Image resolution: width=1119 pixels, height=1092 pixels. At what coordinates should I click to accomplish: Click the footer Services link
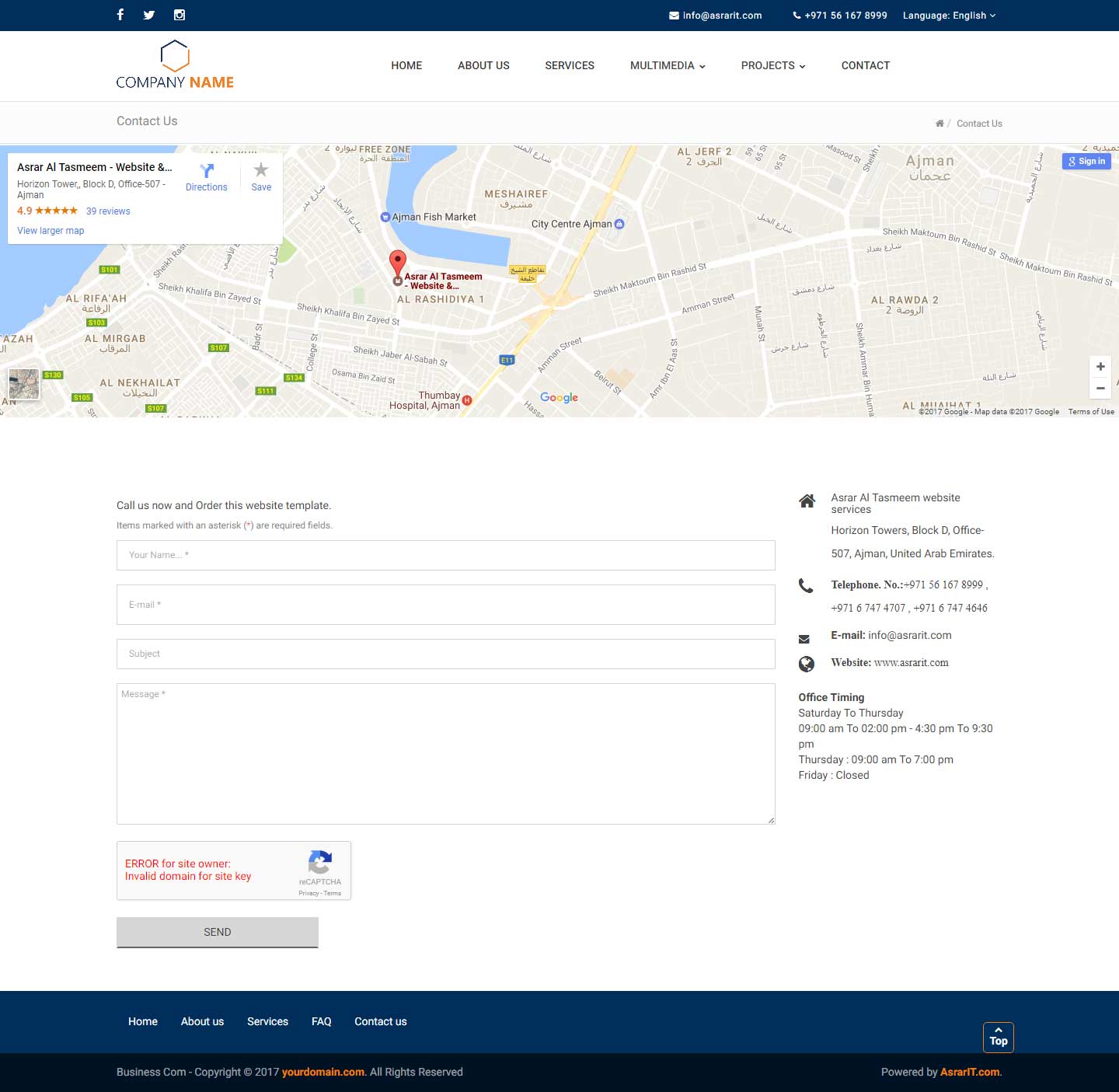click(x=267, y=1021)
